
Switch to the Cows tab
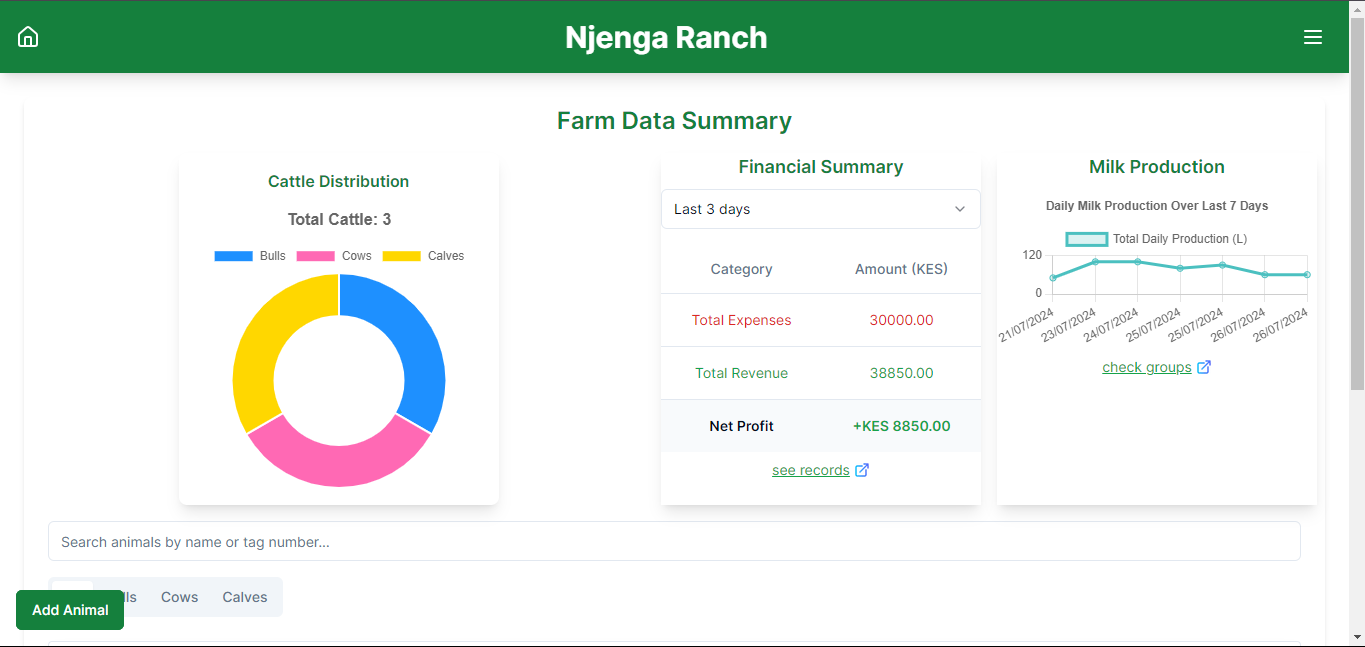coord(179,597)
